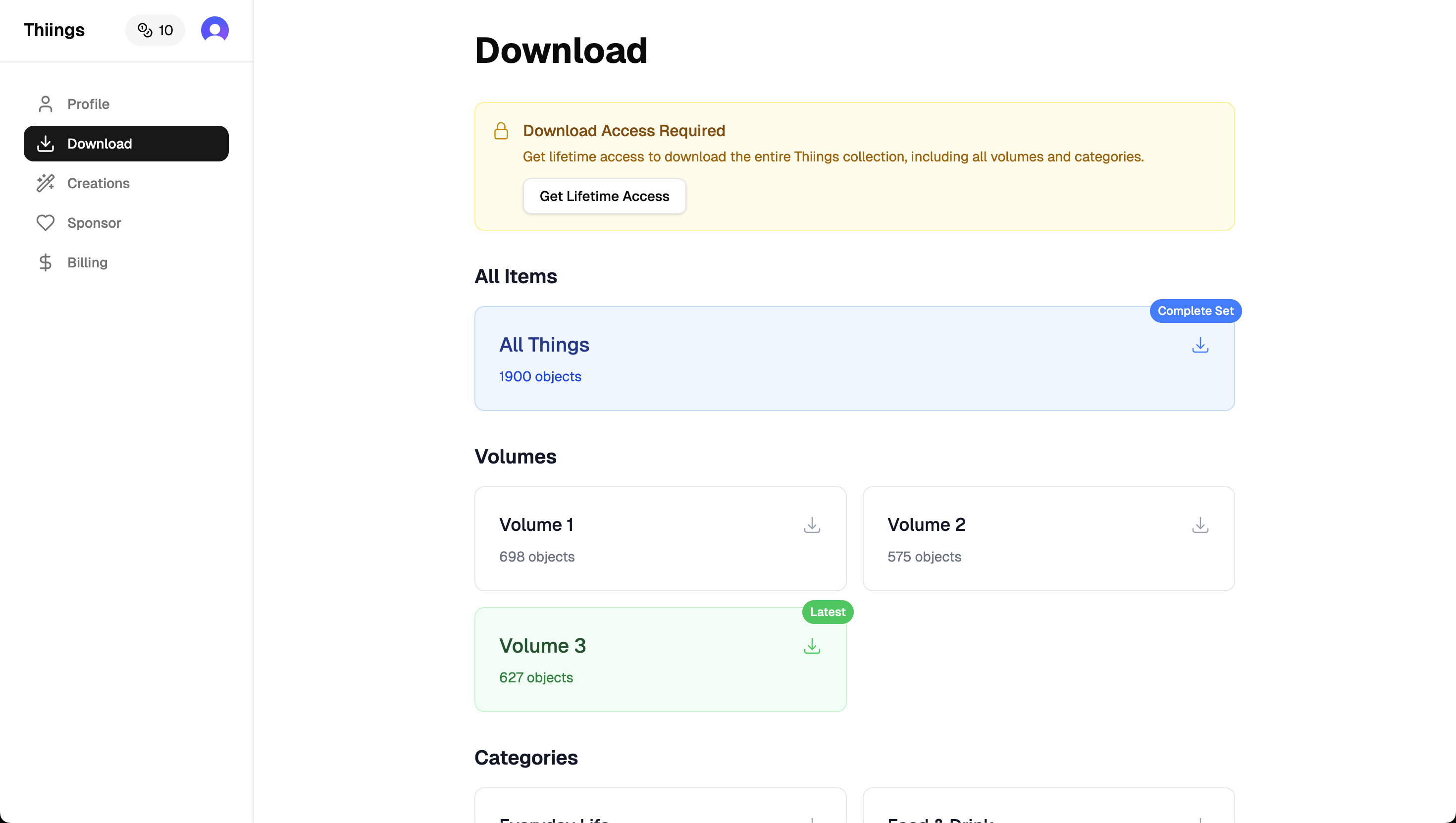The image size is (1456, 823).
Task: Go to the Profile page
Action: pos(88,104)
